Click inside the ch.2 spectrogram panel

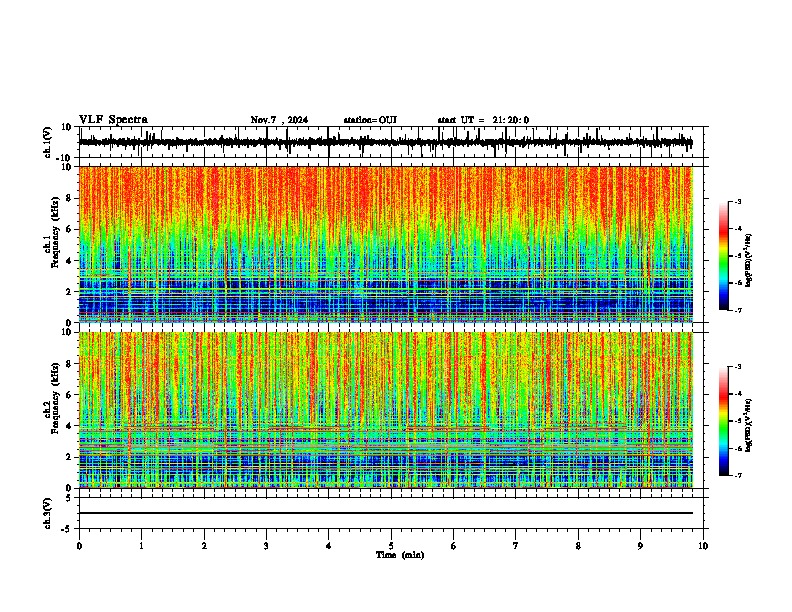[386, 410]
